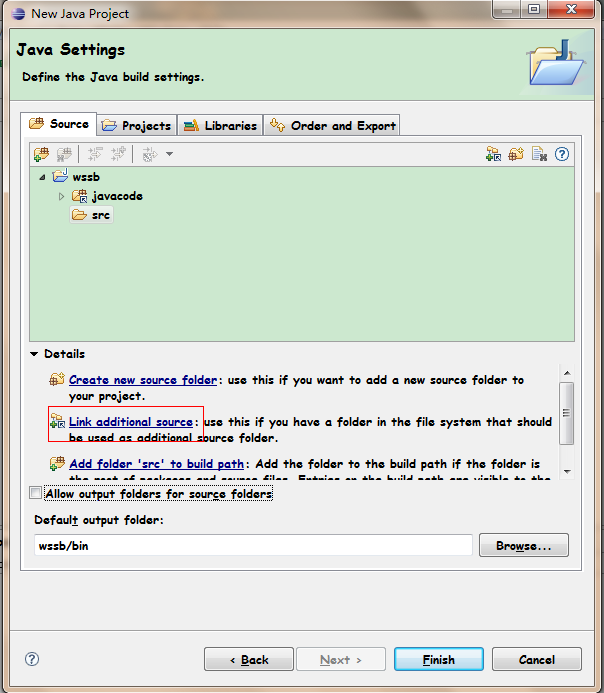The image size is (604, 693).
Task: Click the icon beside Add folder 'src' link
Action: pyautogui.click(x=57, y=463)
